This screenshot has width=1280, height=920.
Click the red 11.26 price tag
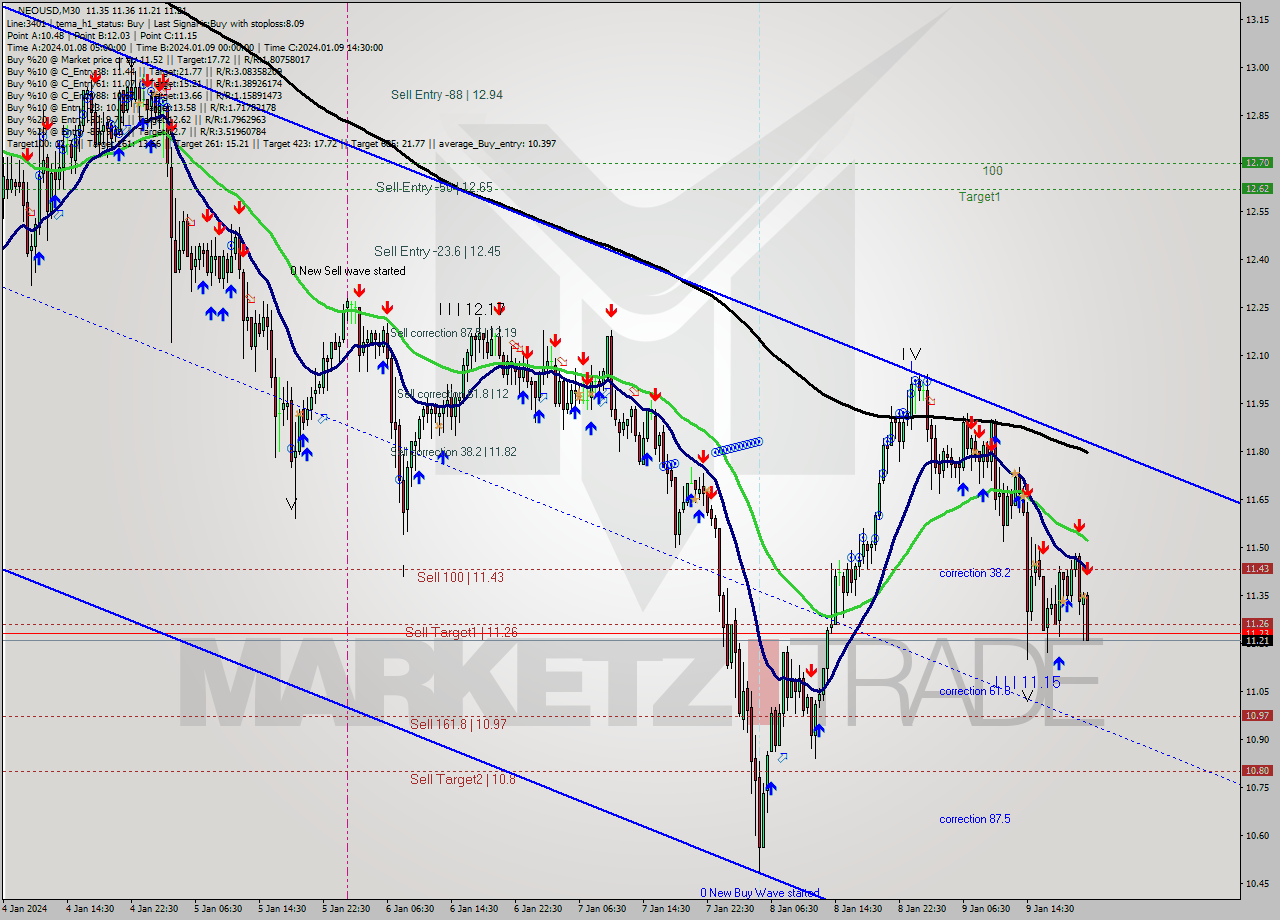1257,623
